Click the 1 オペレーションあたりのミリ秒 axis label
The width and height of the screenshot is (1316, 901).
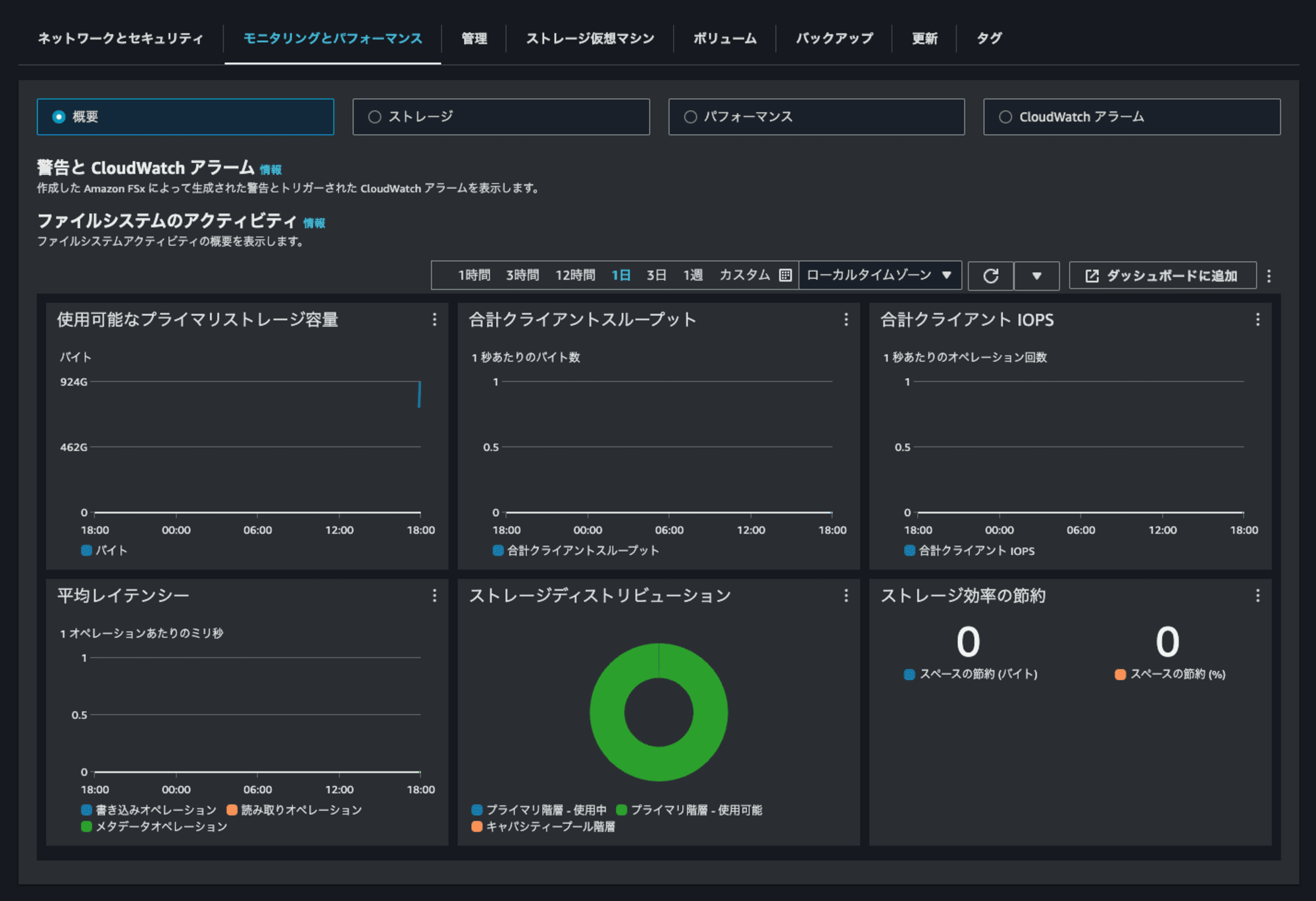141,633
